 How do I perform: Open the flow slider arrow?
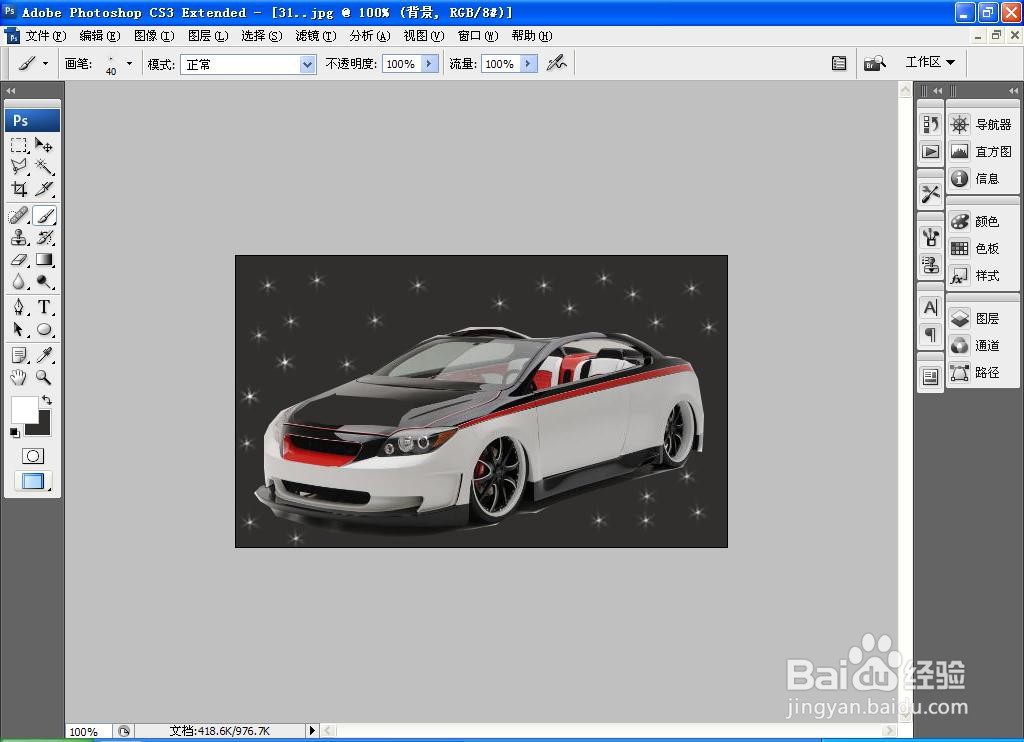click(x=529, y=63)
